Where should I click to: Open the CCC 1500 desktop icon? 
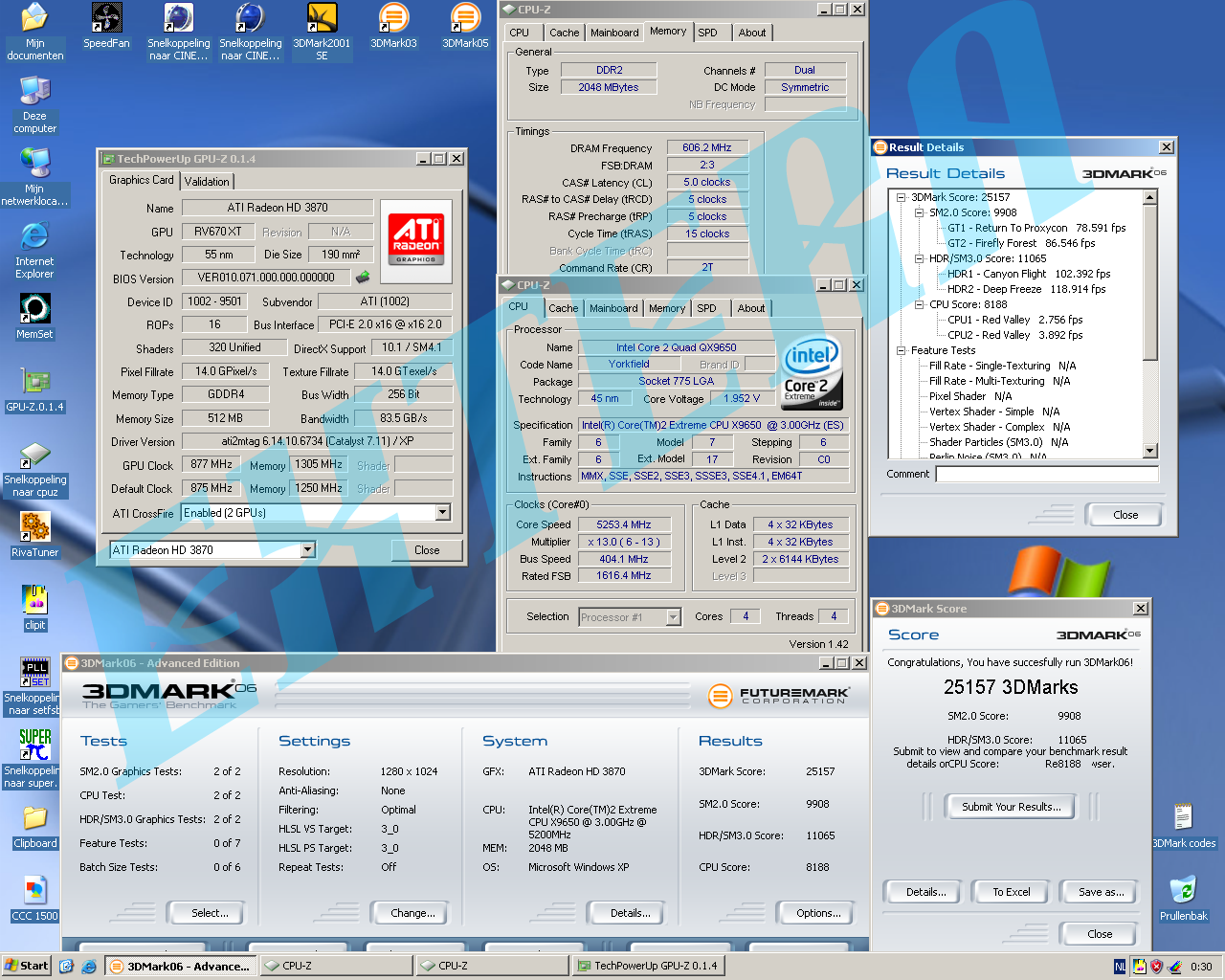point(34,899)
